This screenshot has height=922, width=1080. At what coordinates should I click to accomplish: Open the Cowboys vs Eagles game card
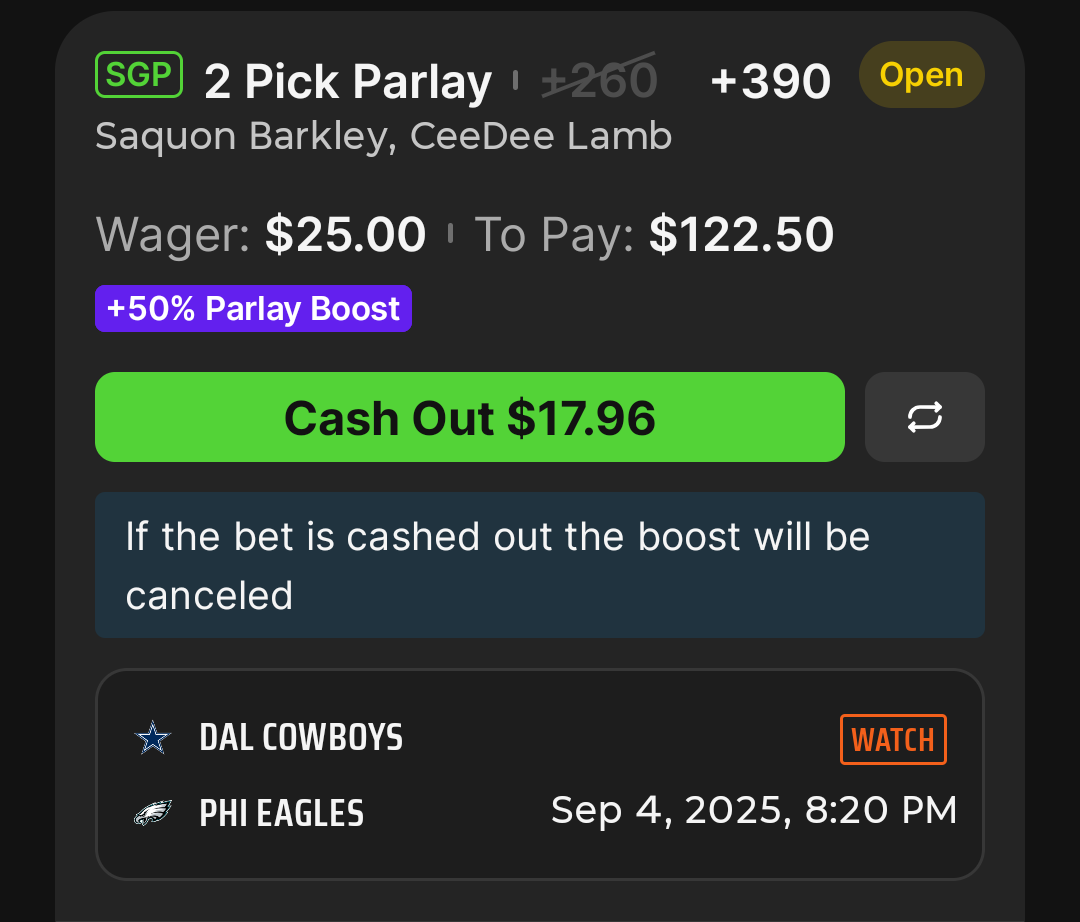(540, 775)
